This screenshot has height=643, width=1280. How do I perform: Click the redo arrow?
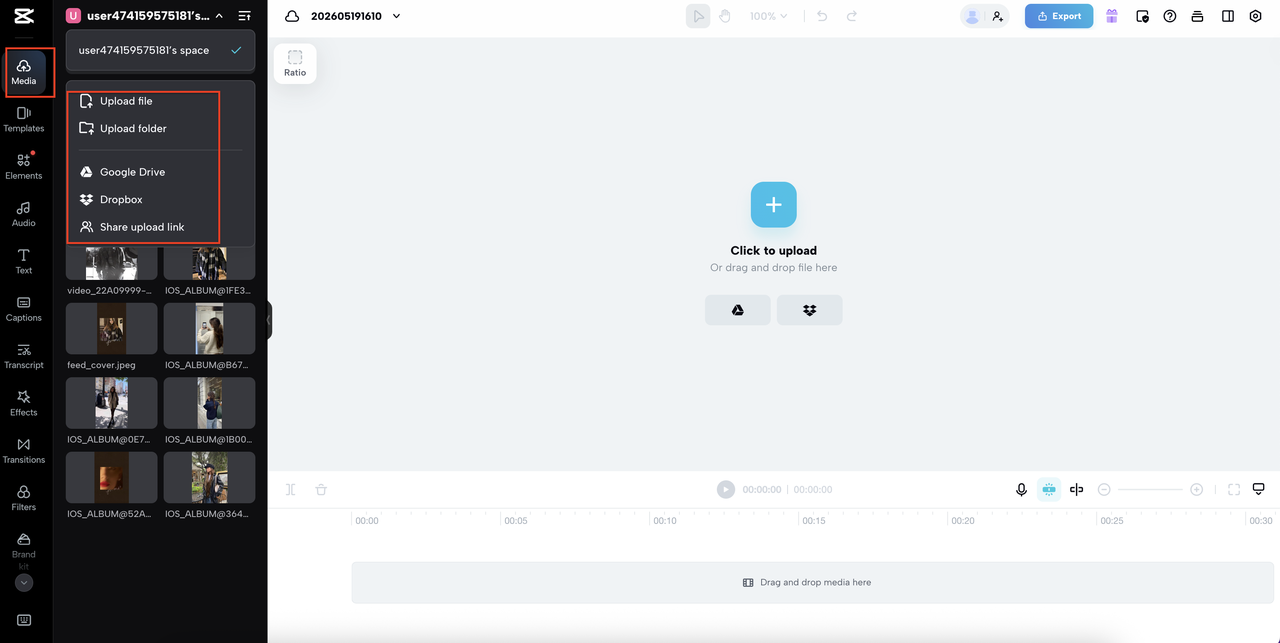[x=852, y=16]
